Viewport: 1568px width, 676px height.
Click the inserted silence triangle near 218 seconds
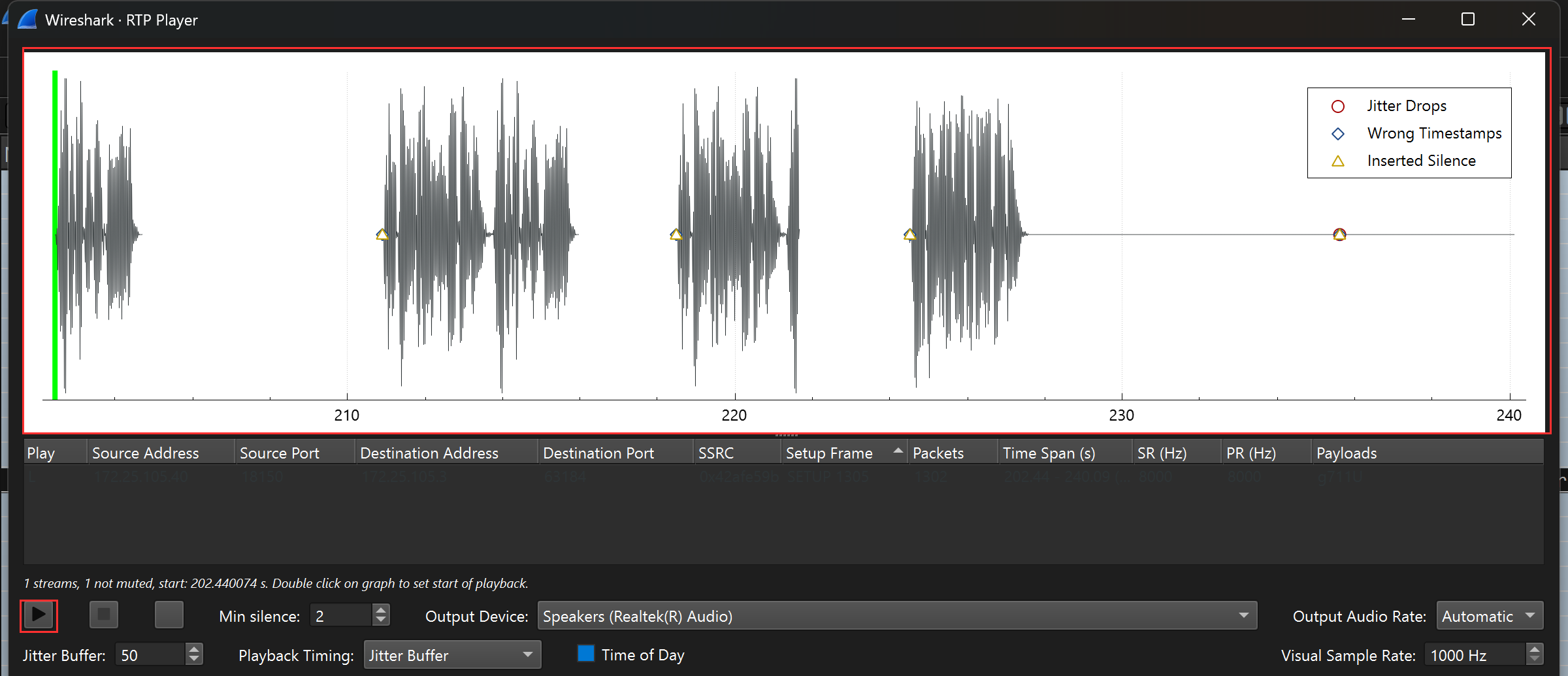676,234
